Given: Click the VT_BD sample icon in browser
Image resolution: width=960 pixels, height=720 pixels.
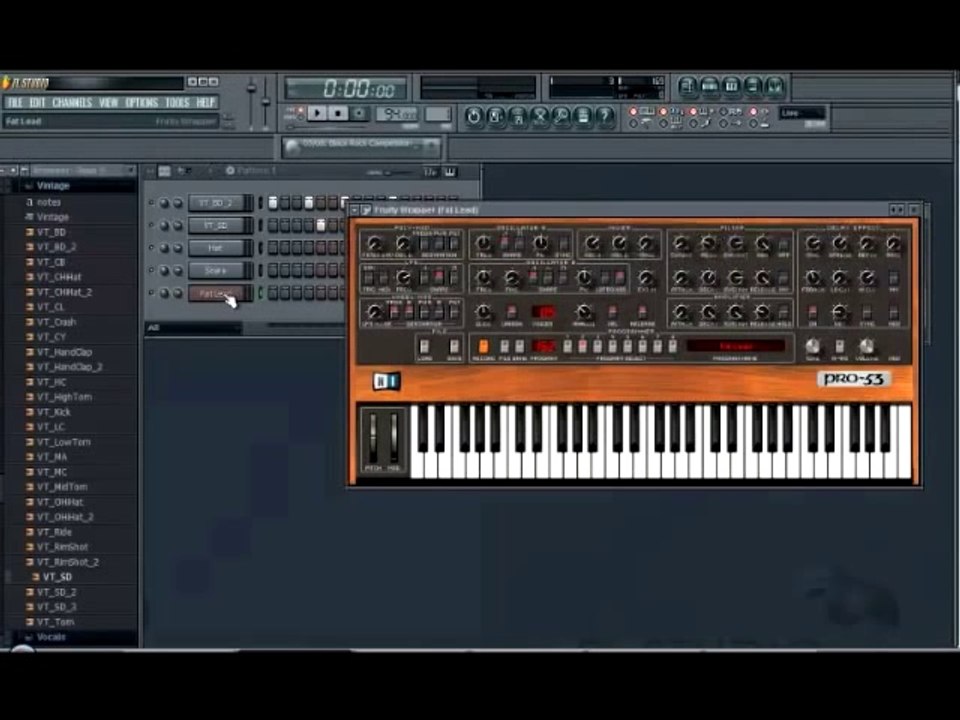Looking at the screenshot, I should [x=29, y=232].
